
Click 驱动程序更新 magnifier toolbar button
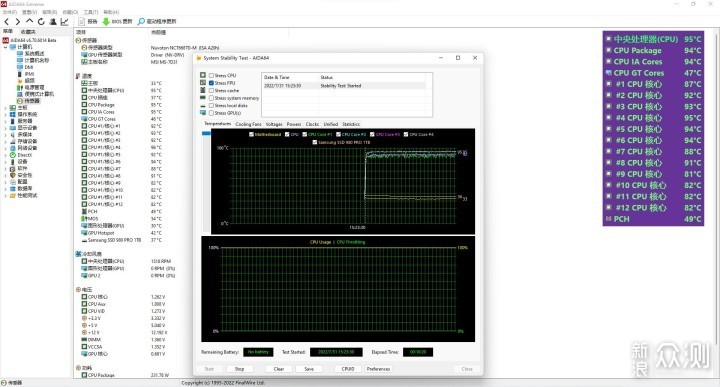coord(157,22)
